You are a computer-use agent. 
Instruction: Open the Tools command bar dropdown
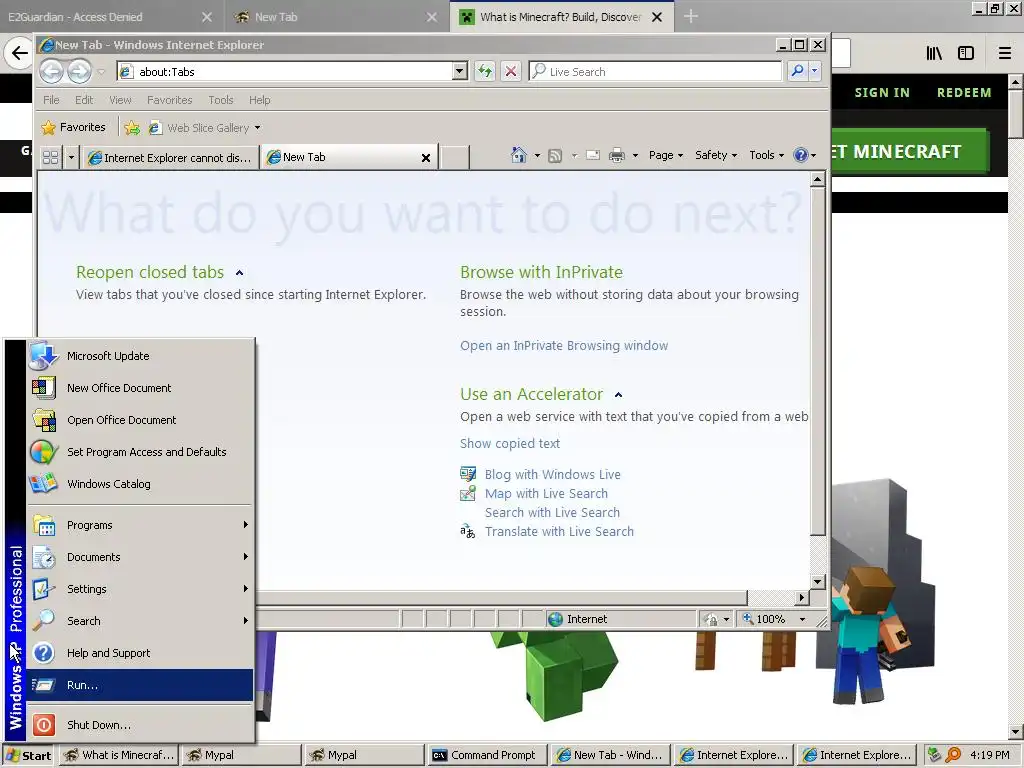[766, 155]
